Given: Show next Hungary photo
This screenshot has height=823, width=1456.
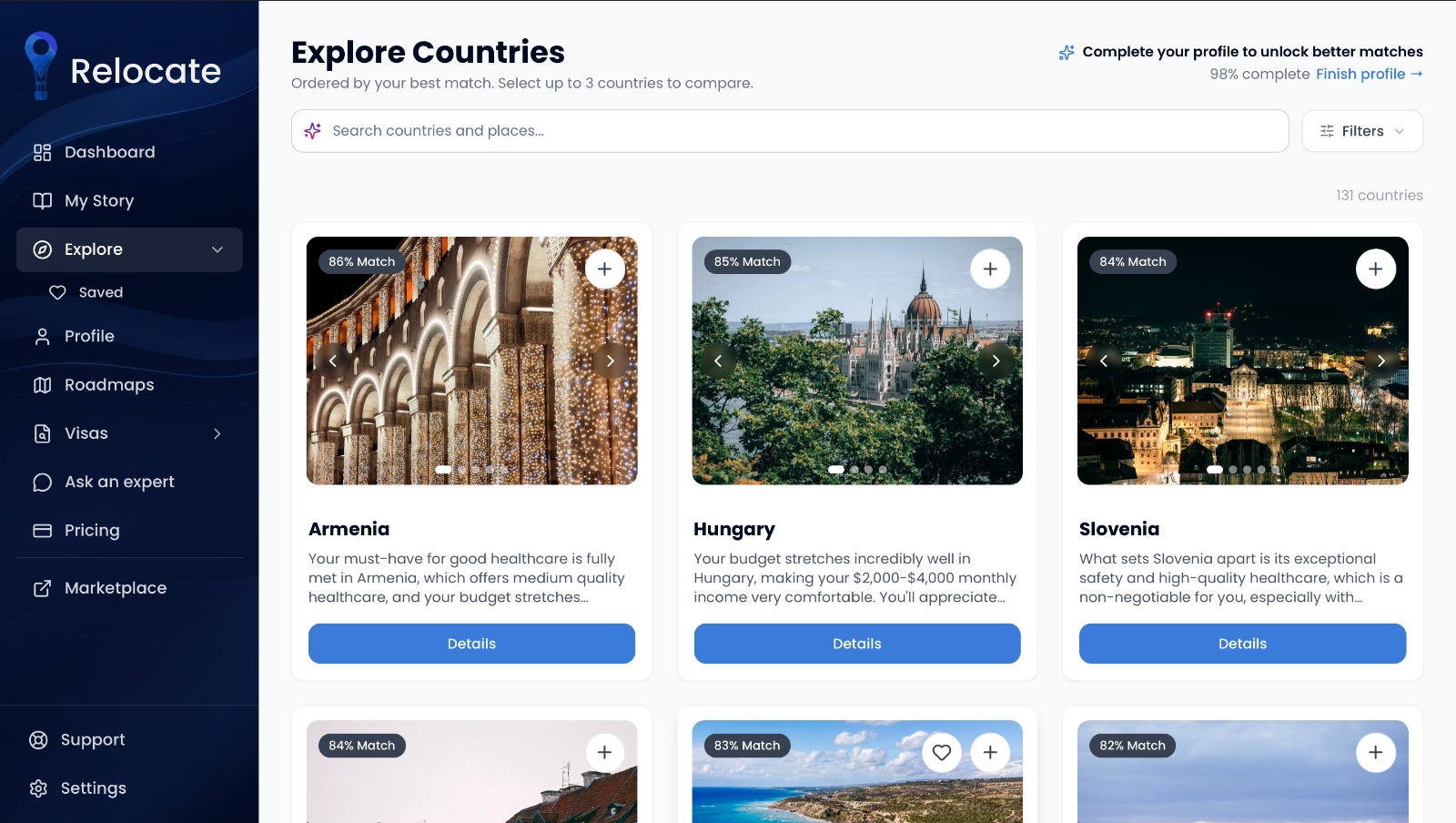Looking at the screenshot, I should click(996, 361).
